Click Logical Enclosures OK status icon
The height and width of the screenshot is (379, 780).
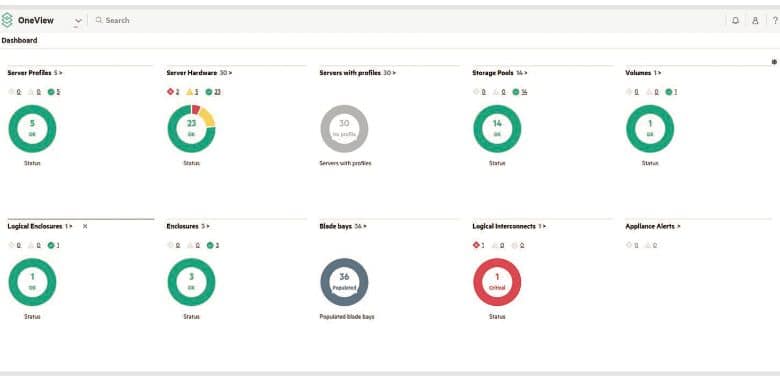pyautogui.click(x=51, y=245)
